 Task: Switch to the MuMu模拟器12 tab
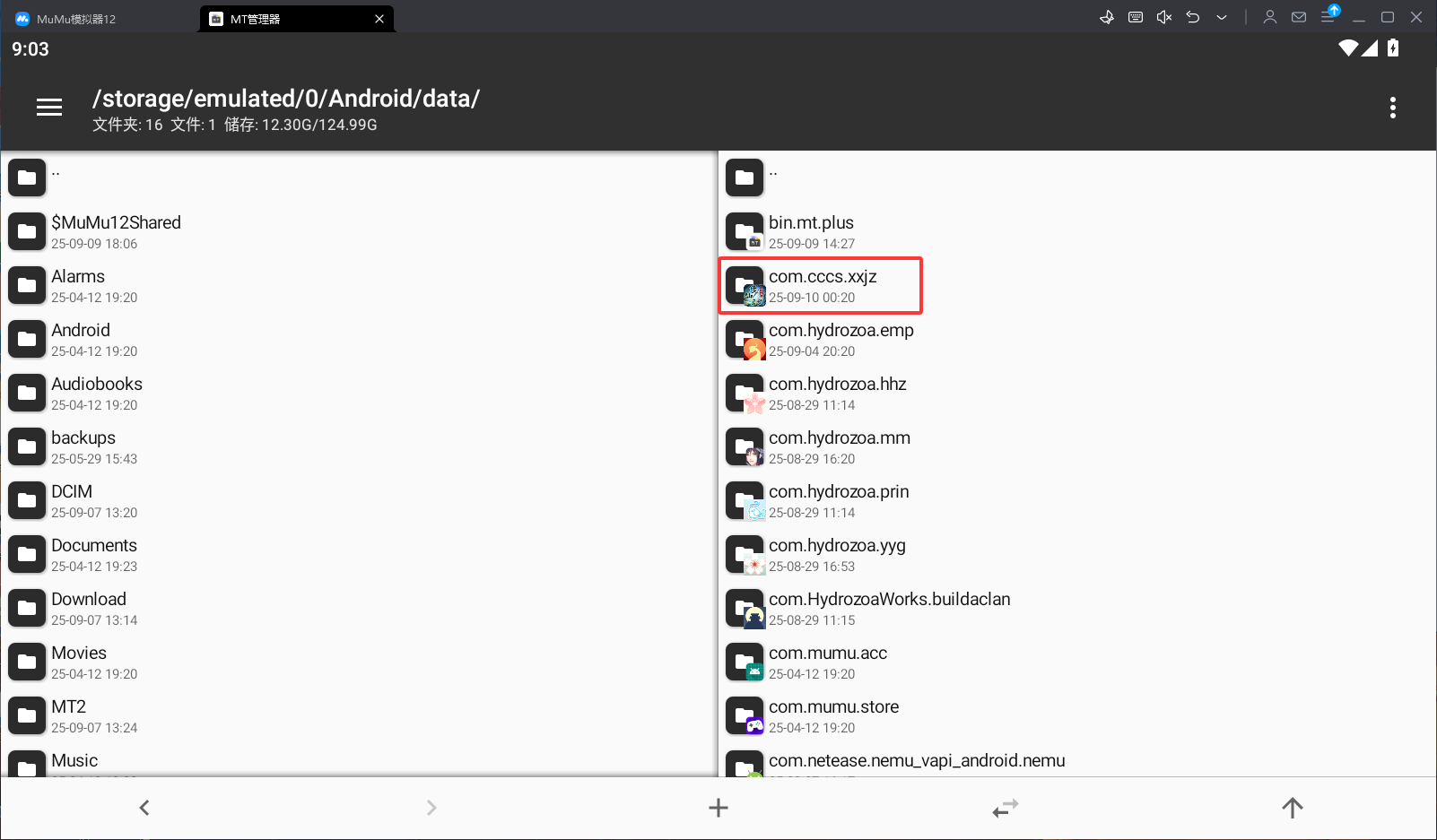point(99,19)
